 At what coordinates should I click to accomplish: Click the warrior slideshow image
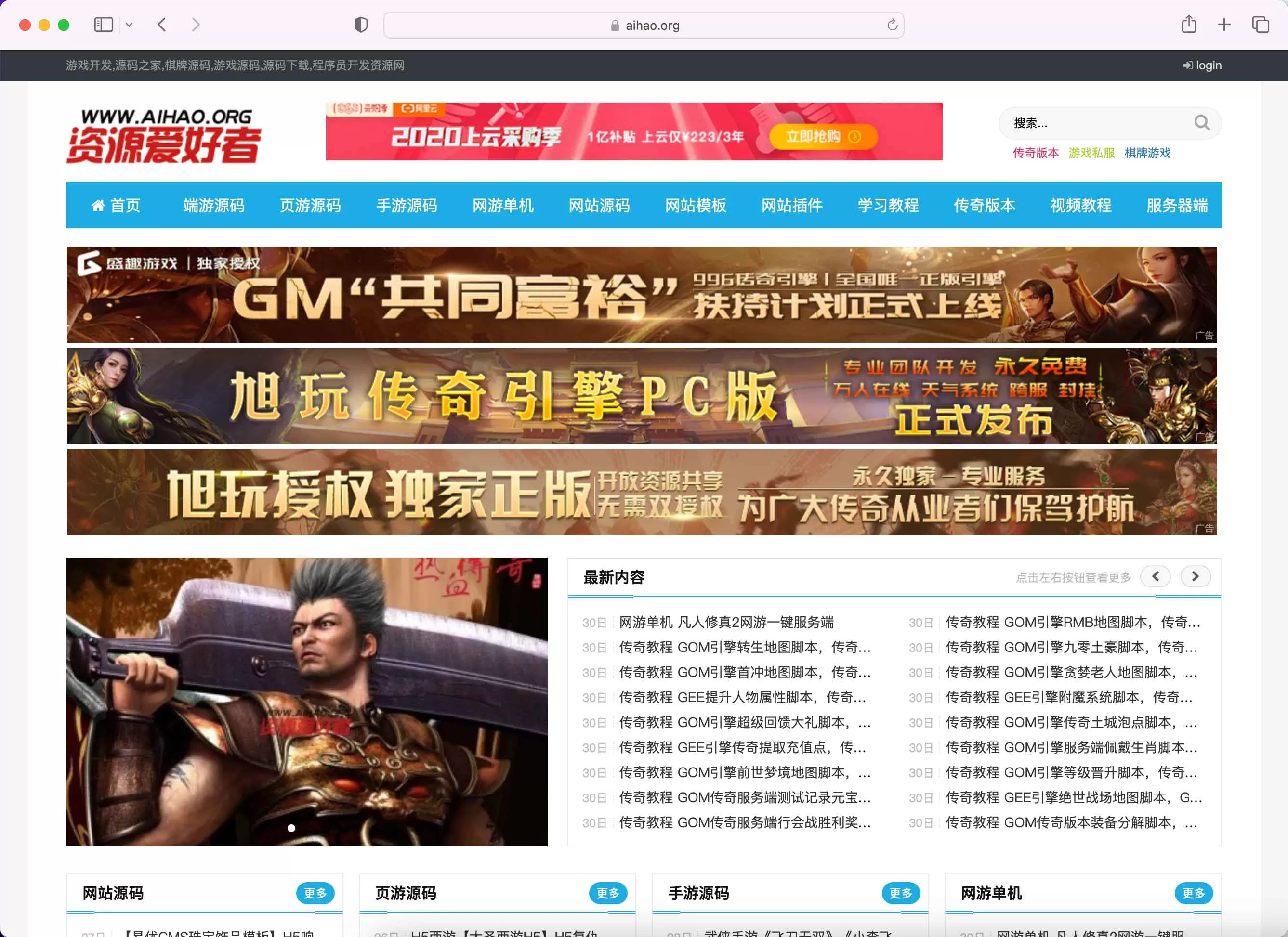point(307,702)
